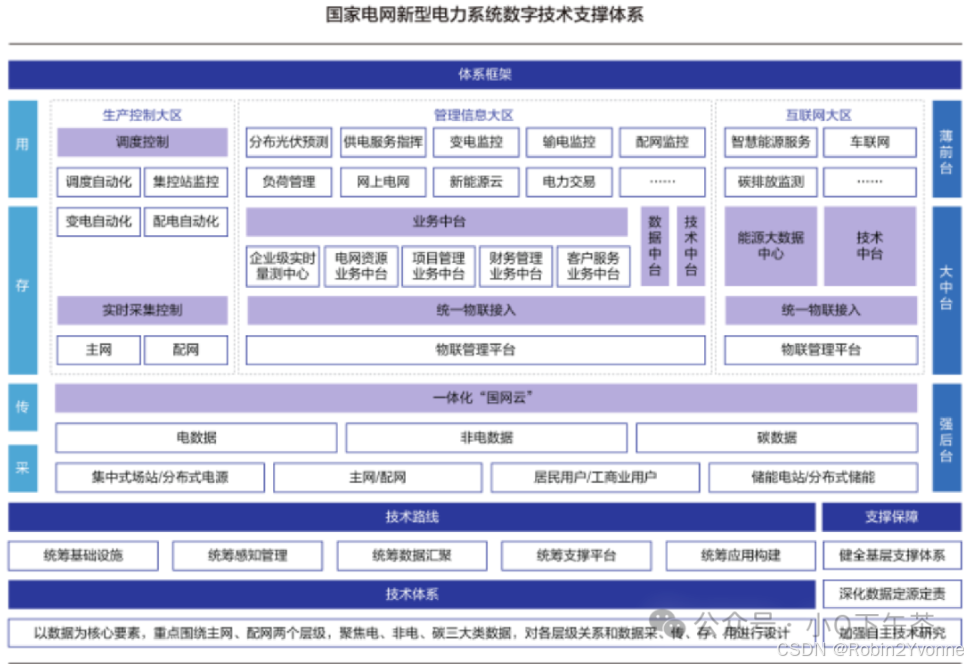Click 物联管理平台 in the 管理信息大区
The height and width of the screenshot is (667, 968).
[x=476, y=350]
